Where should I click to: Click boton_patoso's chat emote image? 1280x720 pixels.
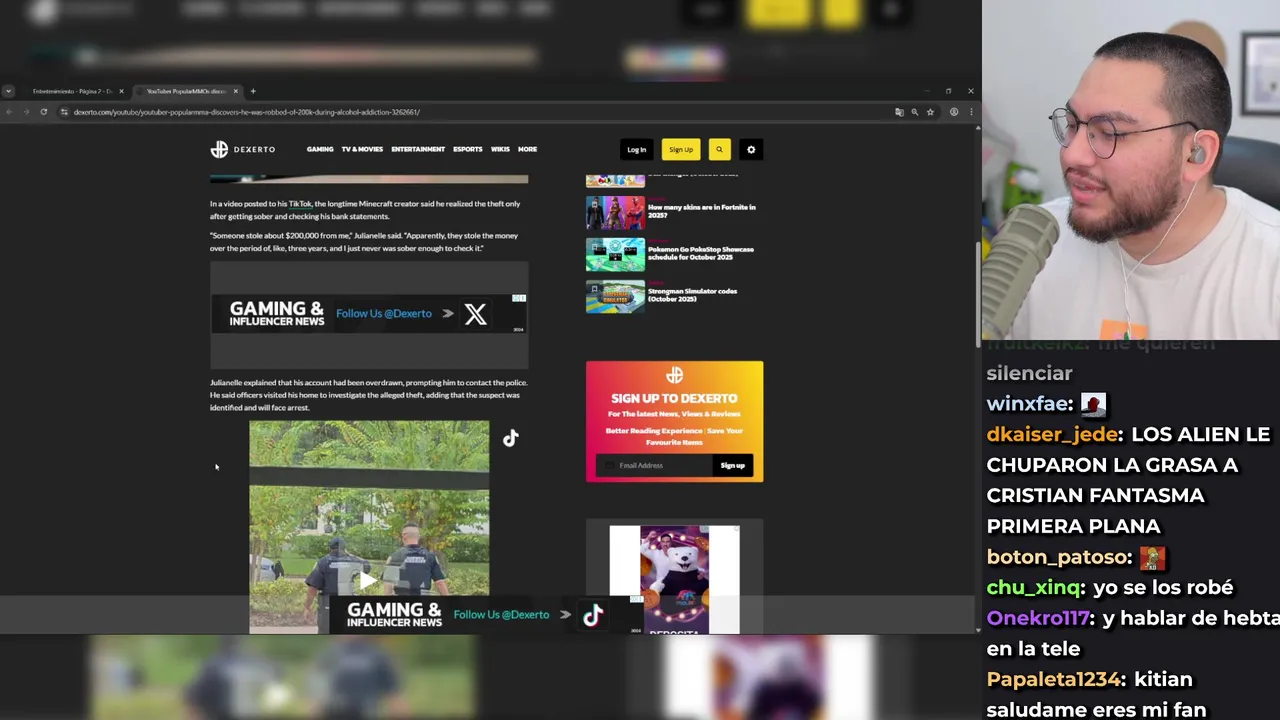[1152, 557]
